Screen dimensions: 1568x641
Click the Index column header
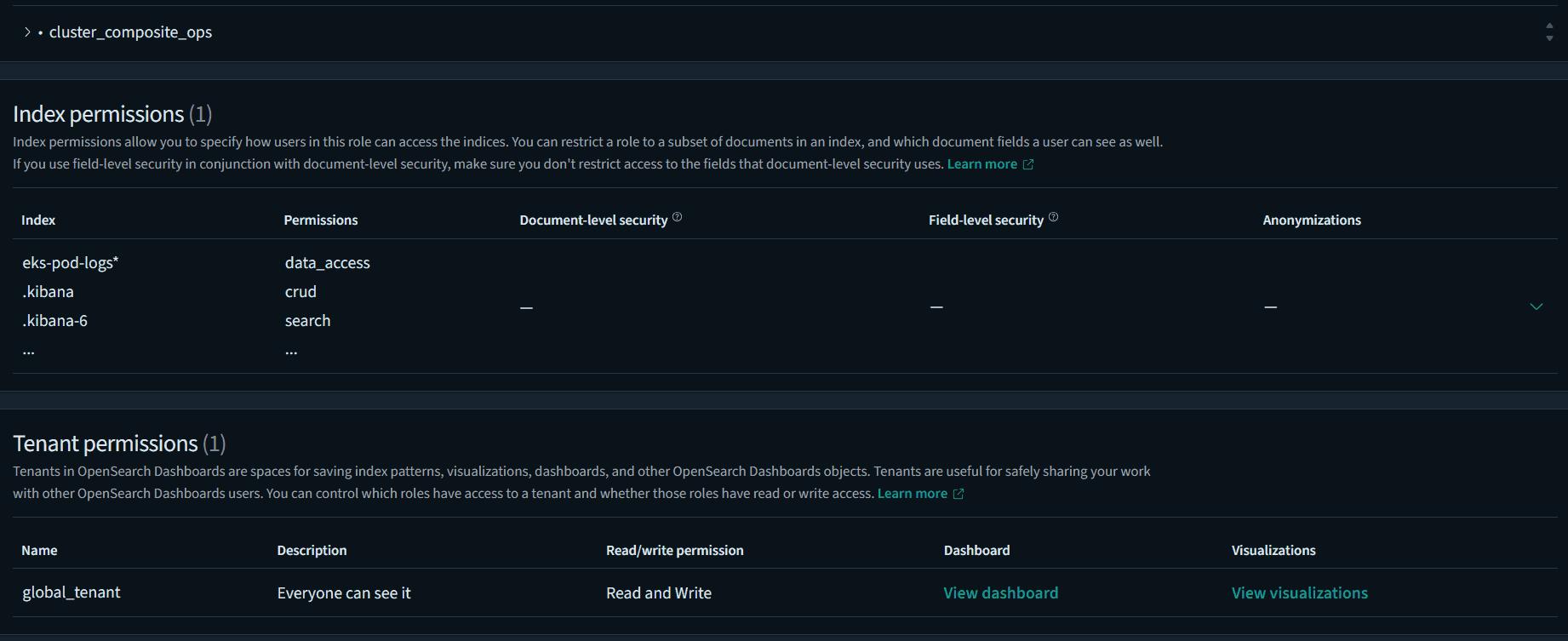[38, 220]
